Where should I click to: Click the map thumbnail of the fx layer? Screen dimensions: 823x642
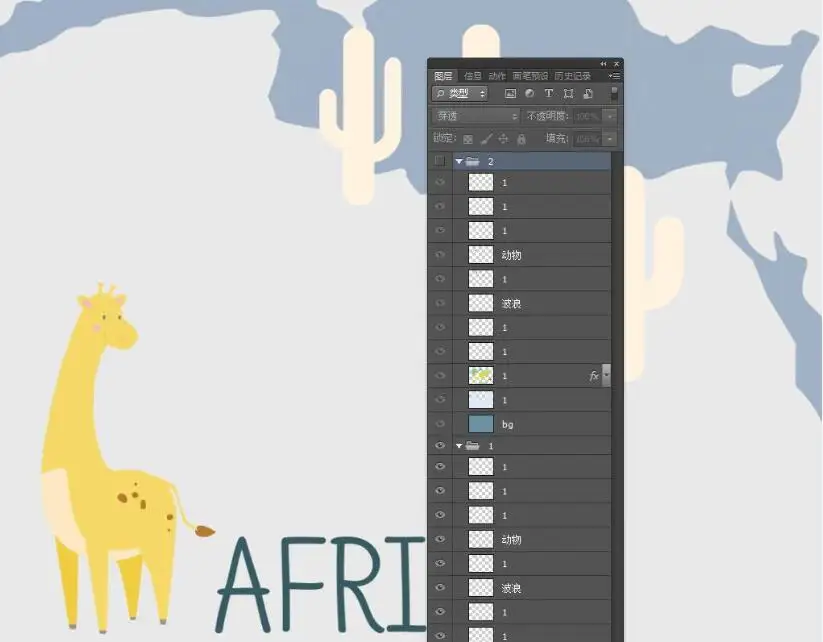point(481,375)
